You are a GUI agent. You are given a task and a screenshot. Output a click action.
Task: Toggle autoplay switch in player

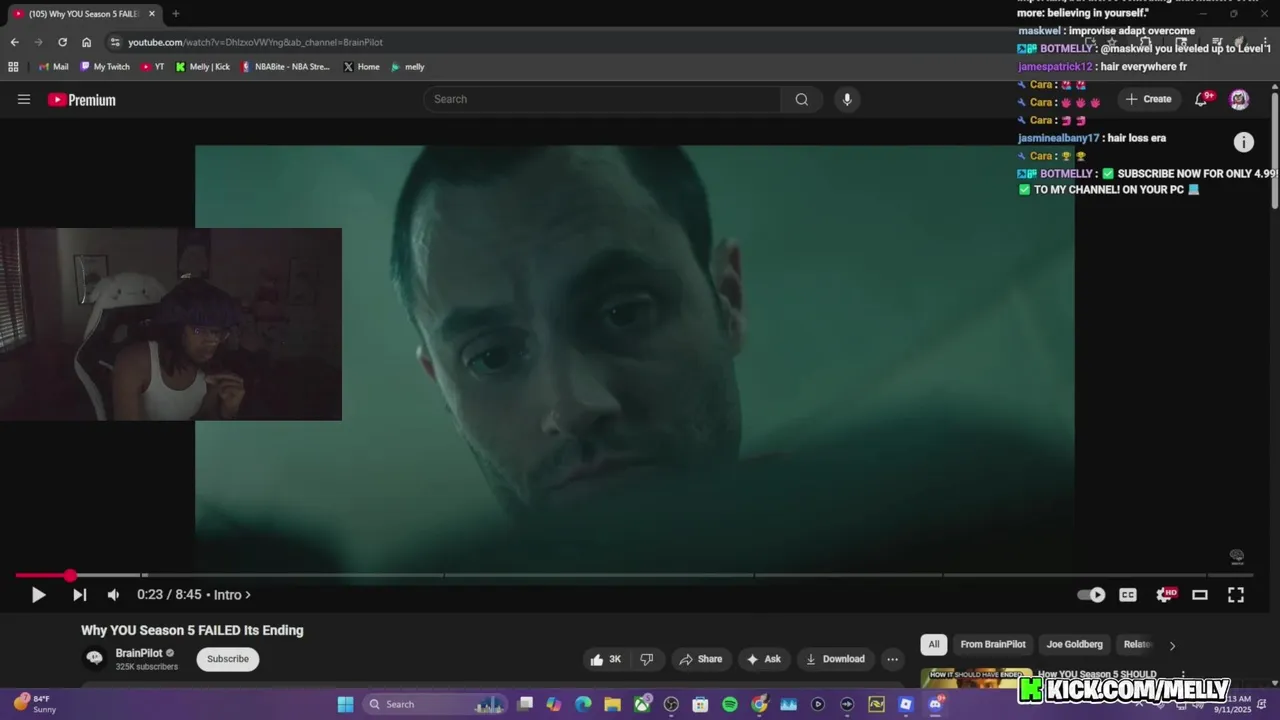tap(1091, 595)
